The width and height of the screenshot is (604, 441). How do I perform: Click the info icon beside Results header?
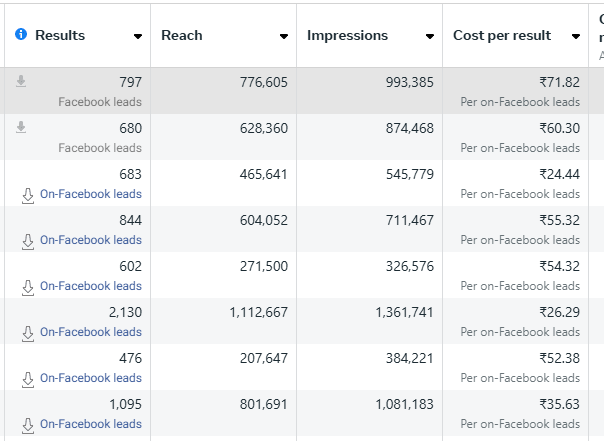tap(21, 35)
